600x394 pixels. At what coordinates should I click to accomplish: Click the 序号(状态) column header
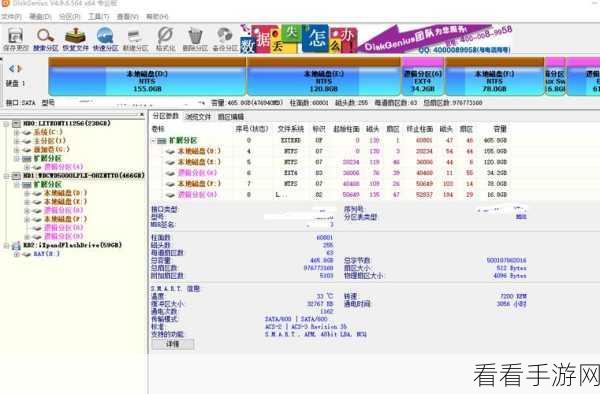pos(252,129)
